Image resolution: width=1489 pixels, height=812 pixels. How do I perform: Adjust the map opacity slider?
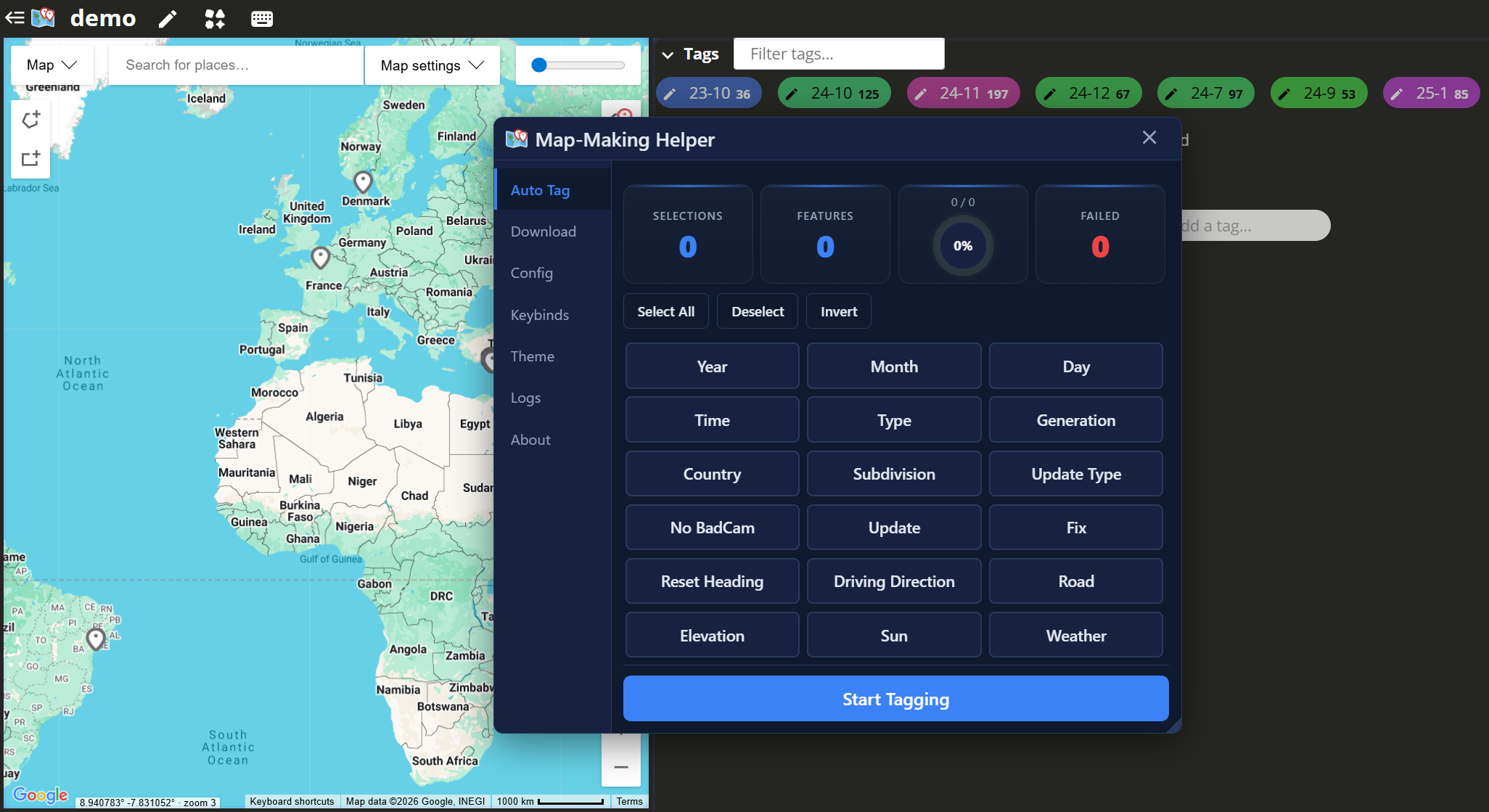pos(578,65)
